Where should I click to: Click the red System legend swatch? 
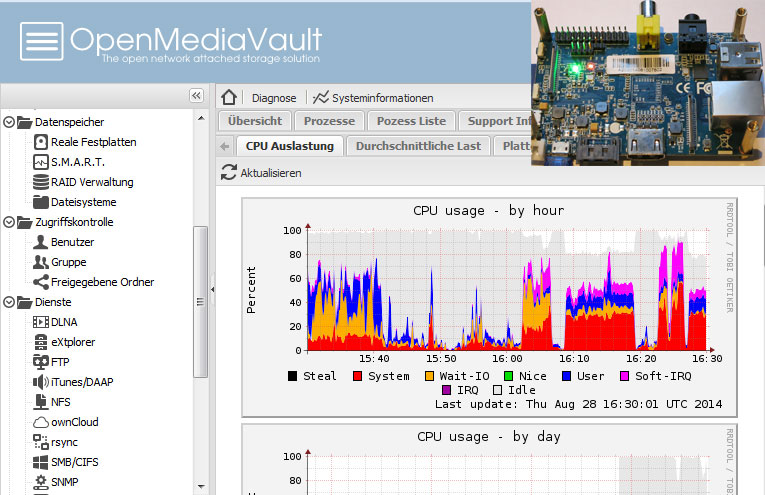pyautogui.click(x=358, y=376)
